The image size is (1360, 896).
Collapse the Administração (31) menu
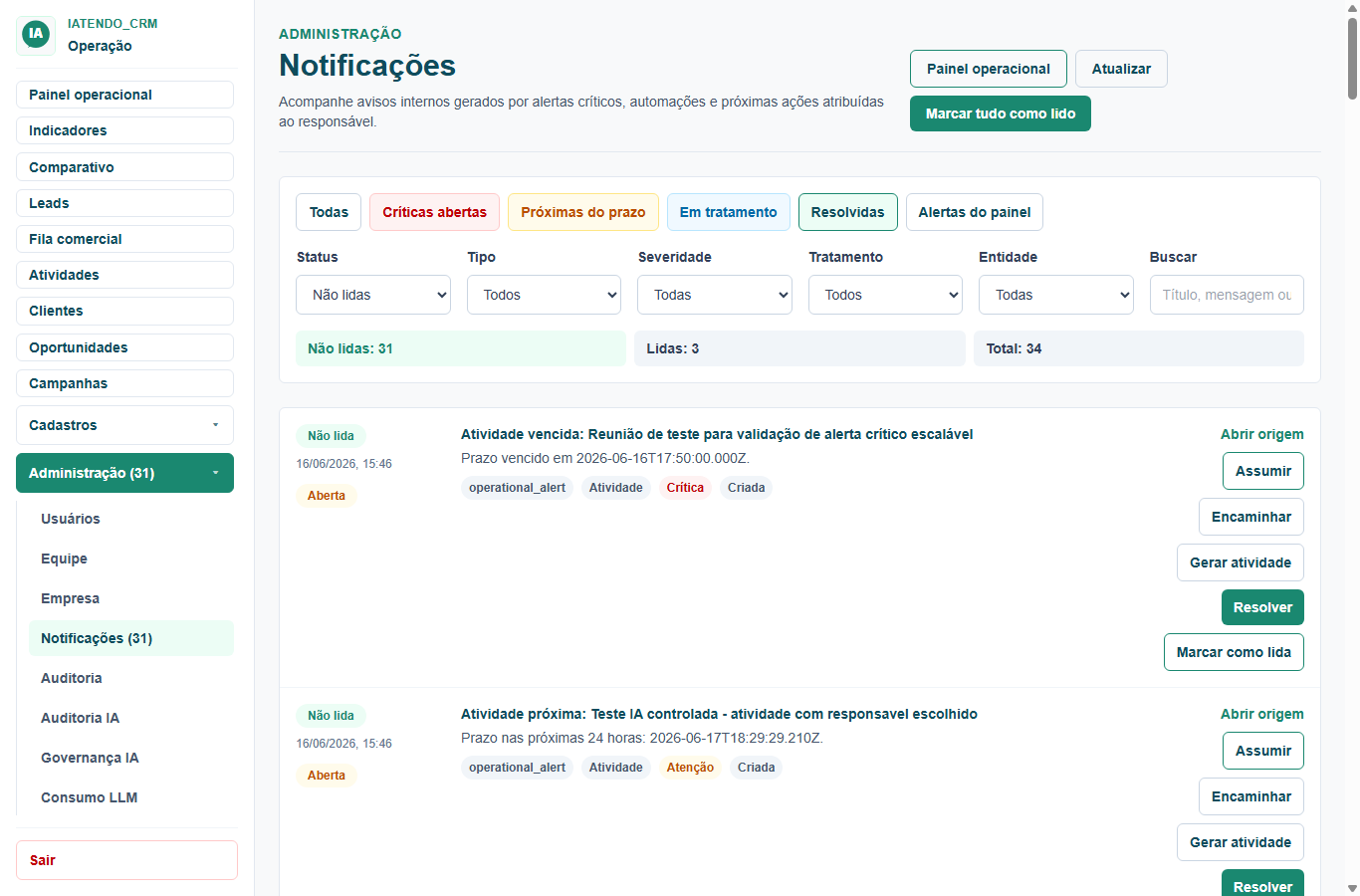124,473
